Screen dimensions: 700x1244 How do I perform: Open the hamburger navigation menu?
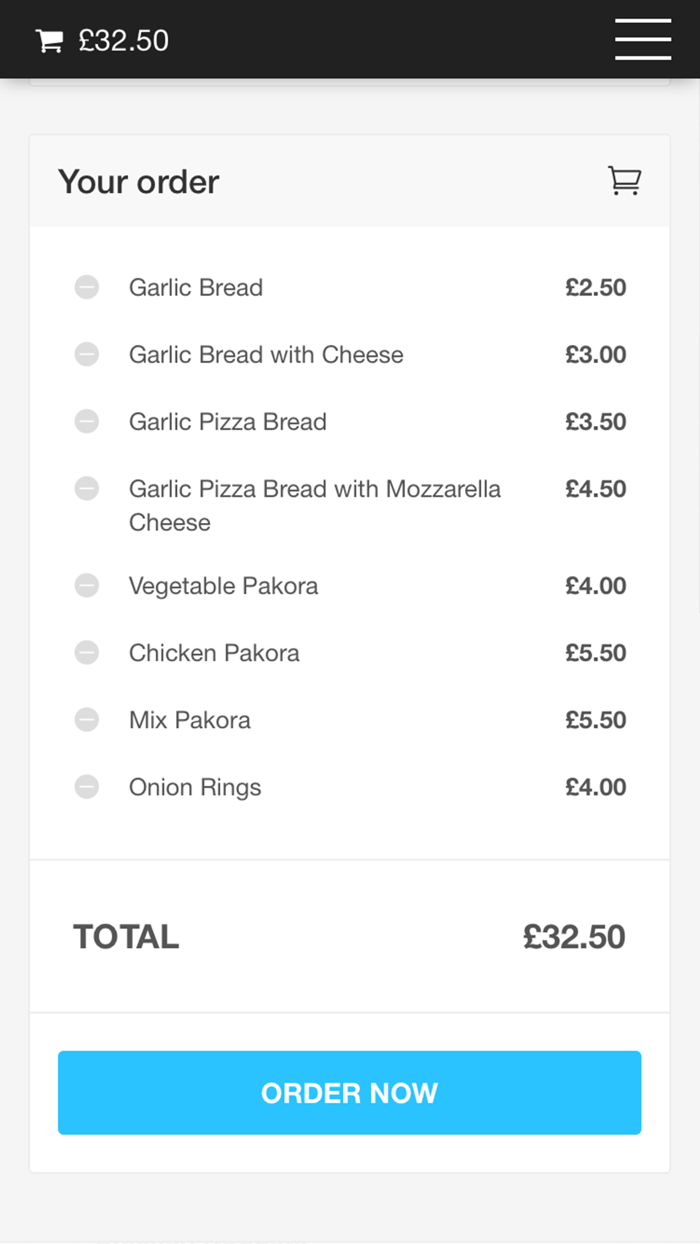coord(642,38)
